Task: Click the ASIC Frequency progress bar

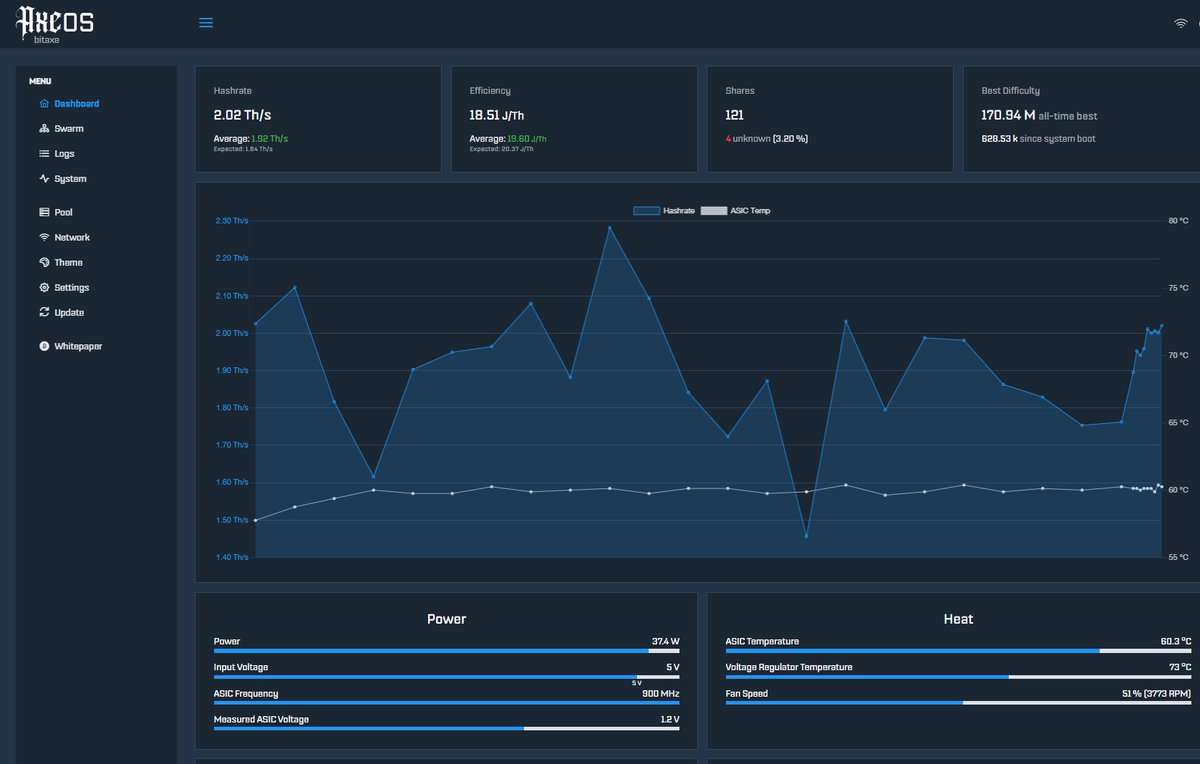Action: 446,702
